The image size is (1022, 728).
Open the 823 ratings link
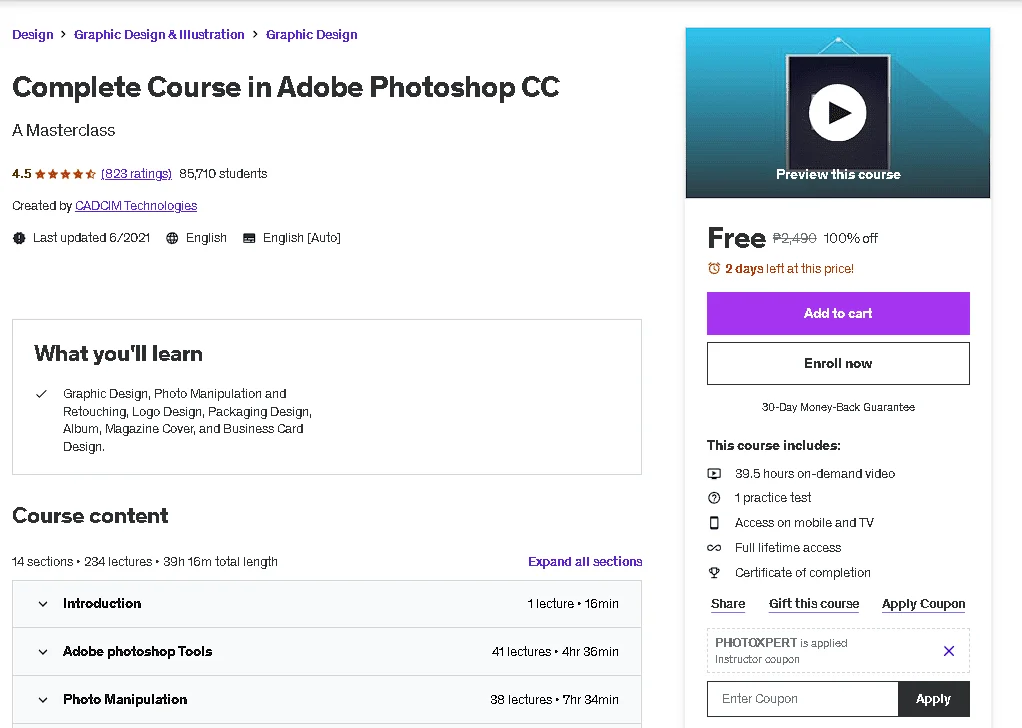pos(136,174)
